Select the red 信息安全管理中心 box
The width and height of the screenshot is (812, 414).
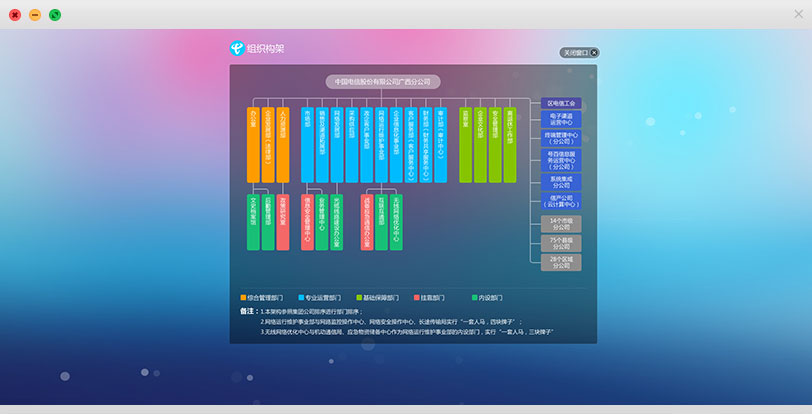click(307, 222)
